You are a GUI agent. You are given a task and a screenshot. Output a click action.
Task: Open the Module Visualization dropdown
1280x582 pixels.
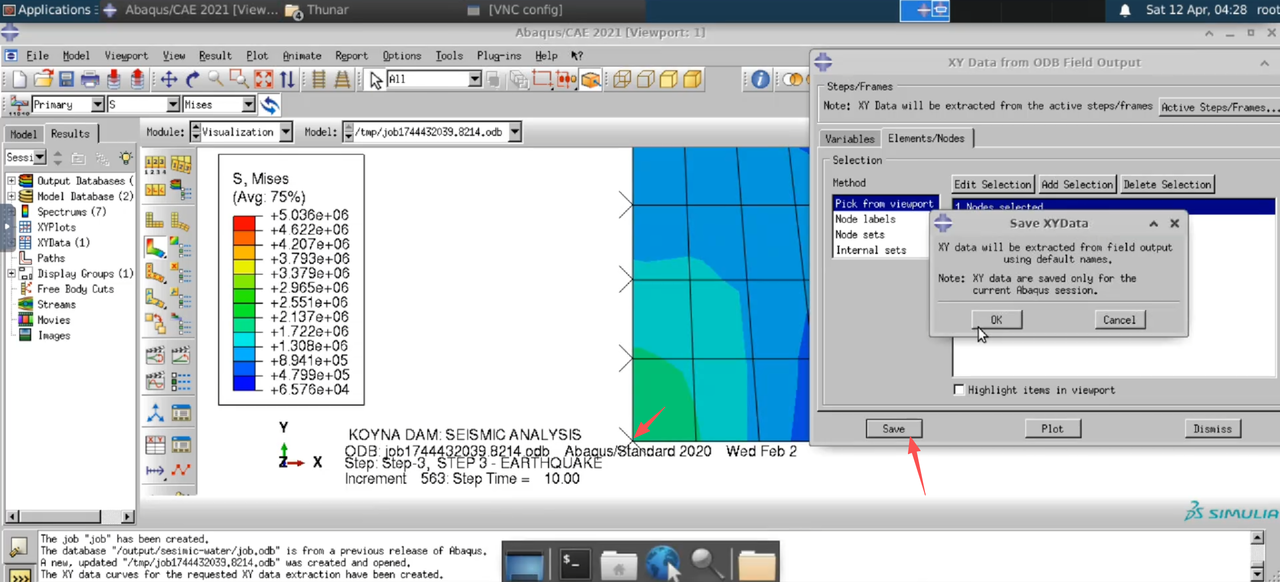pyautogui.click(x=286, y=132)
